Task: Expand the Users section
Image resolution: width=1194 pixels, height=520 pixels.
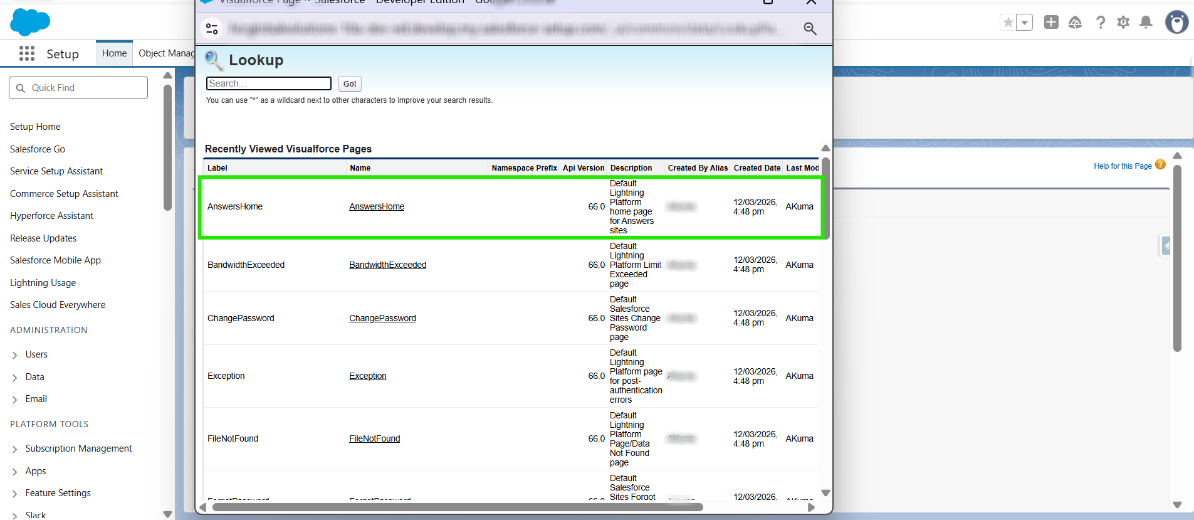Action: point(15,355)
